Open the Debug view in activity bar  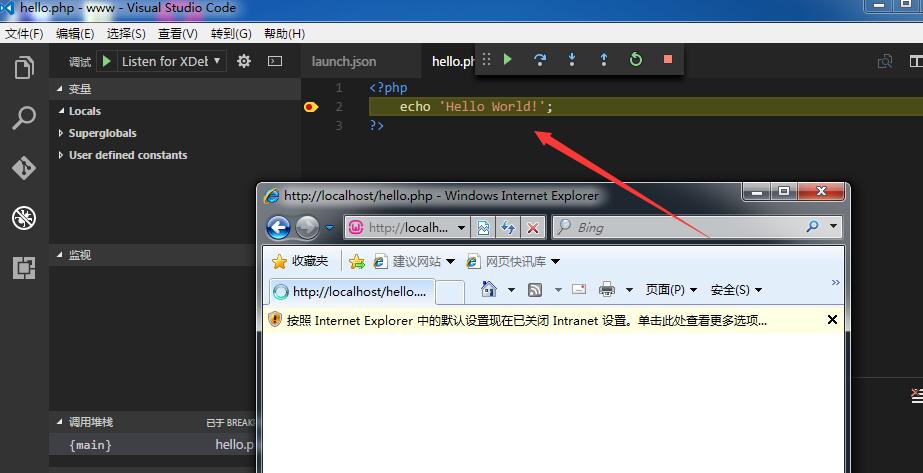(24, 218)
